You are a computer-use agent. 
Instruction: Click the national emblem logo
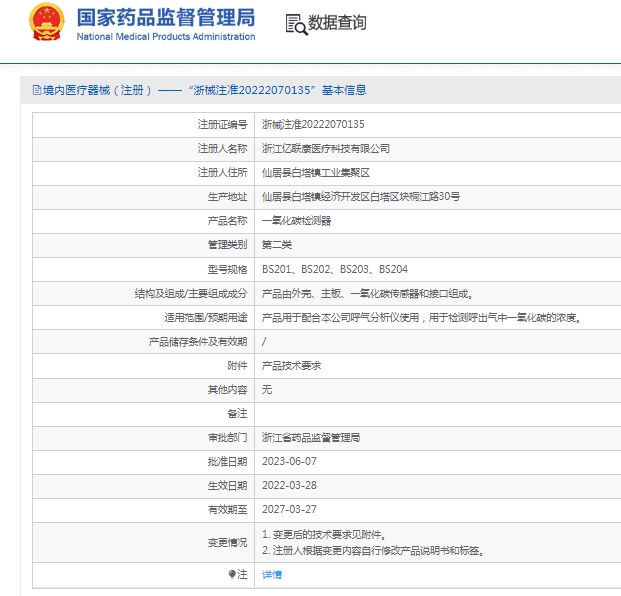point(47,22)
